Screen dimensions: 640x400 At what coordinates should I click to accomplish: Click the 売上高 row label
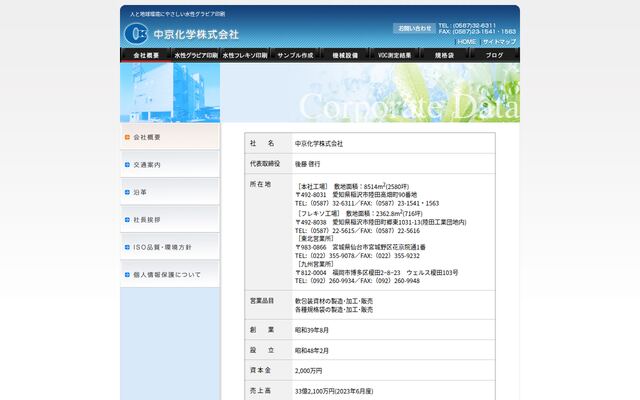tap(260, 391)
